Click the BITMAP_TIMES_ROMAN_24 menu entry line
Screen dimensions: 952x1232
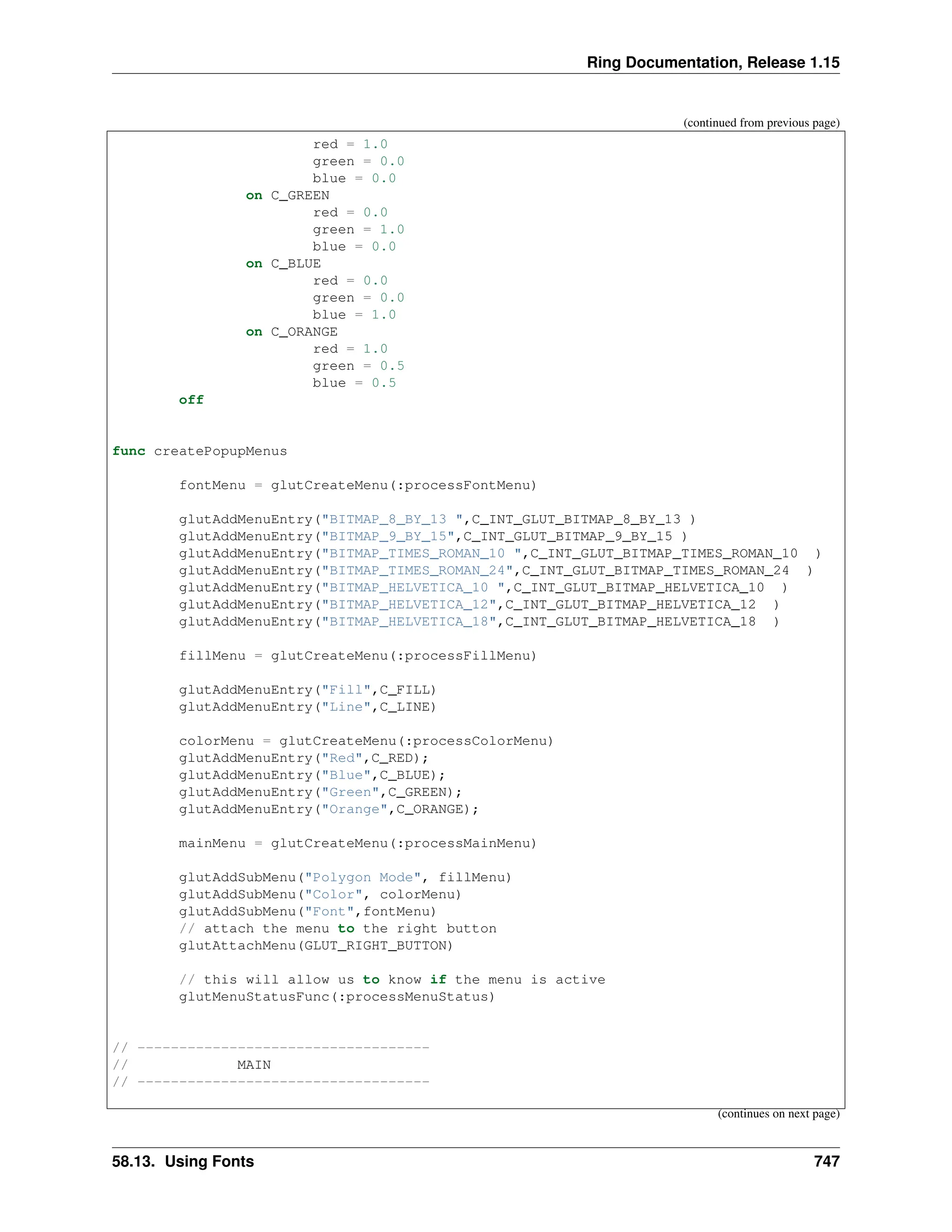(x=495, y=571)
